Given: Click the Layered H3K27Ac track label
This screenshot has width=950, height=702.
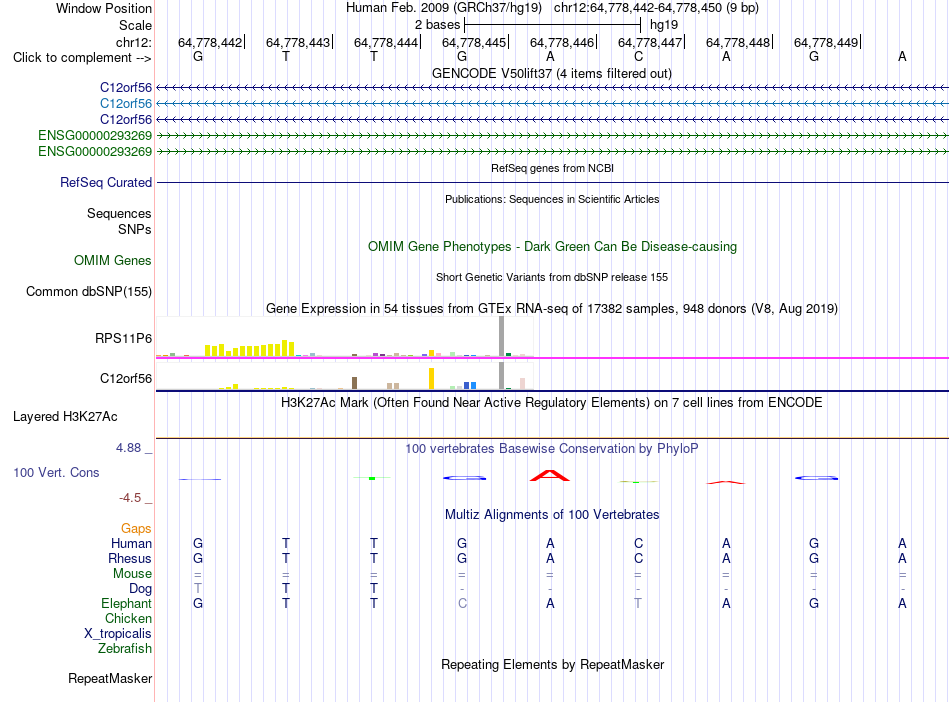Looking at the screenshot, I should [x=65, y=417].
